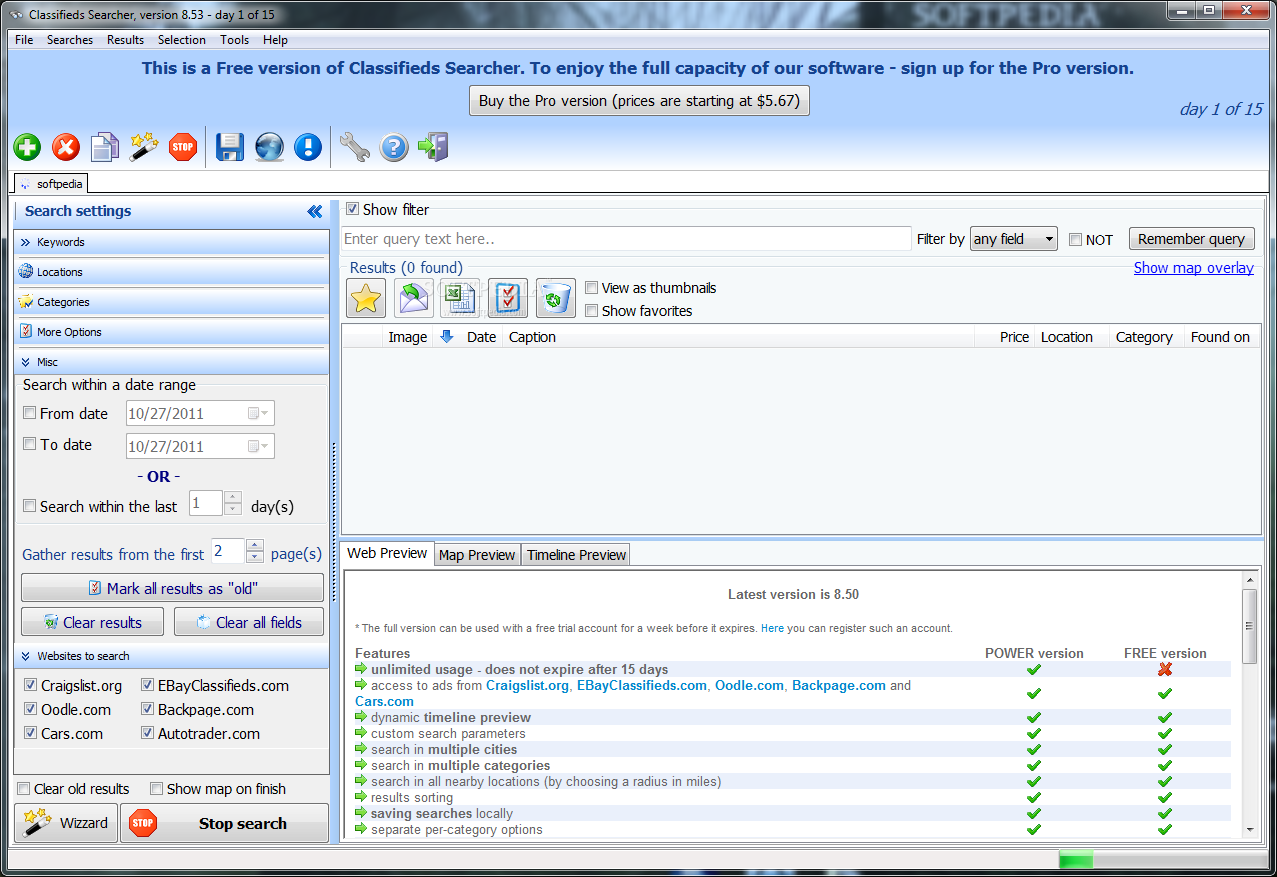Open the From date calendar dropdown

click(258, 414)
